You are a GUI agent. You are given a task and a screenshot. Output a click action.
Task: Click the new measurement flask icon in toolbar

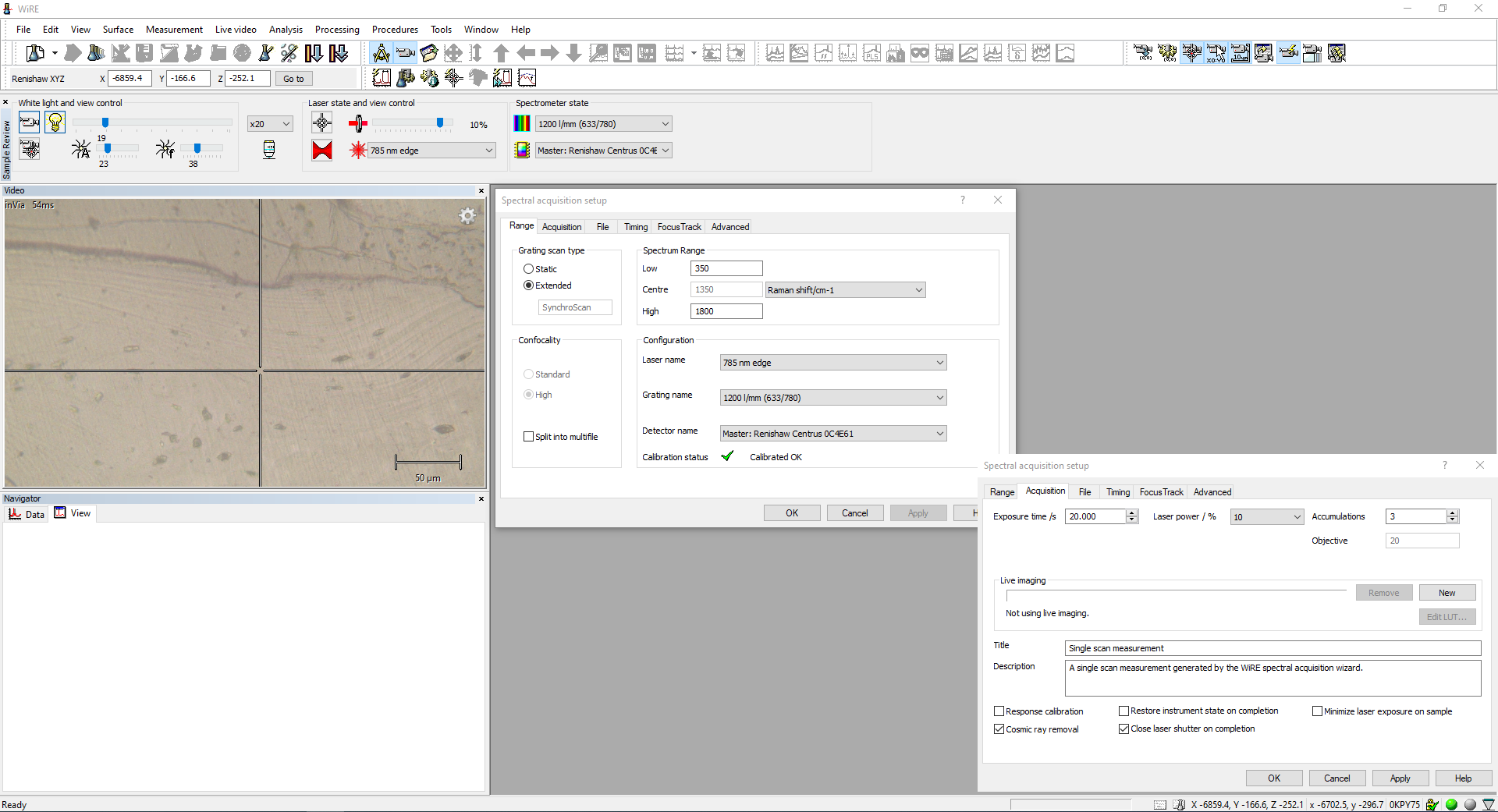point(35,53)
